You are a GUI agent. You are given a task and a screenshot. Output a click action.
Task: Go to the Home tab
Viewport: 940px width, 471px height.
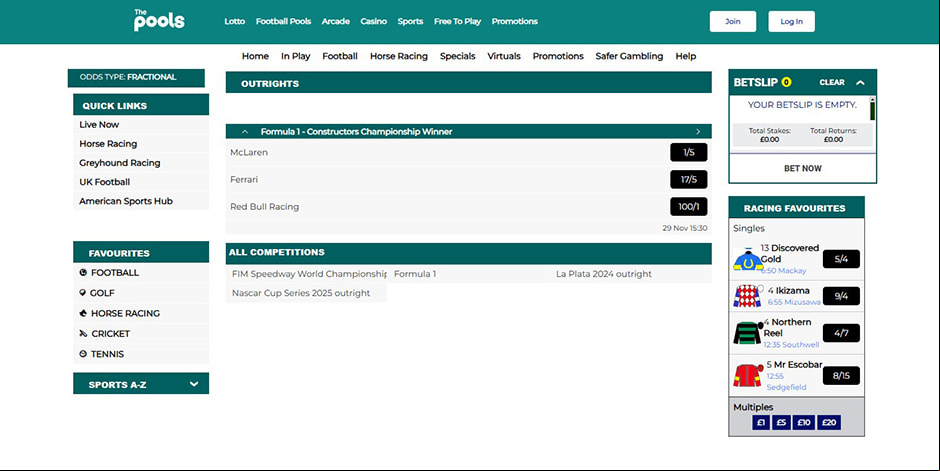255,56
